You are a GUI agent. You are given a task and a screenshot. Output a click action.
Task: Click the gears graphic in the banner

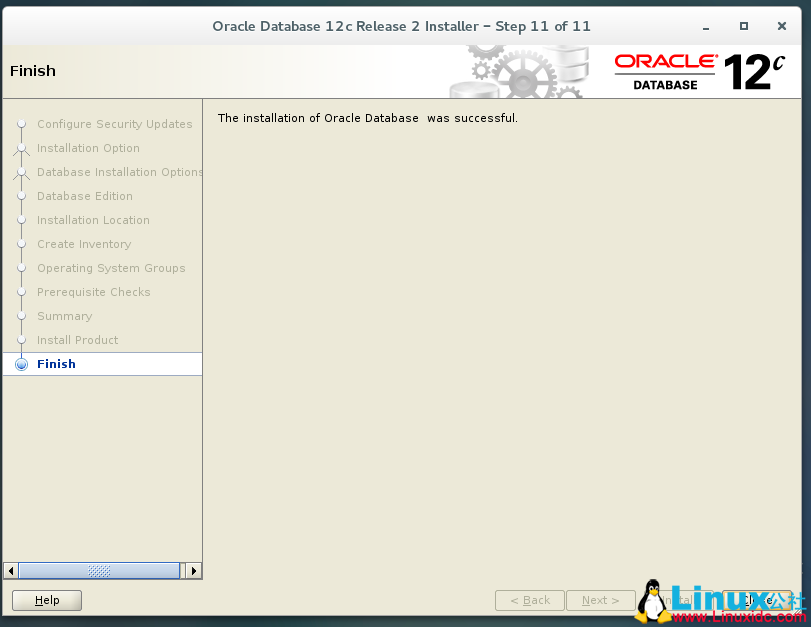click(x=524, y=70)
